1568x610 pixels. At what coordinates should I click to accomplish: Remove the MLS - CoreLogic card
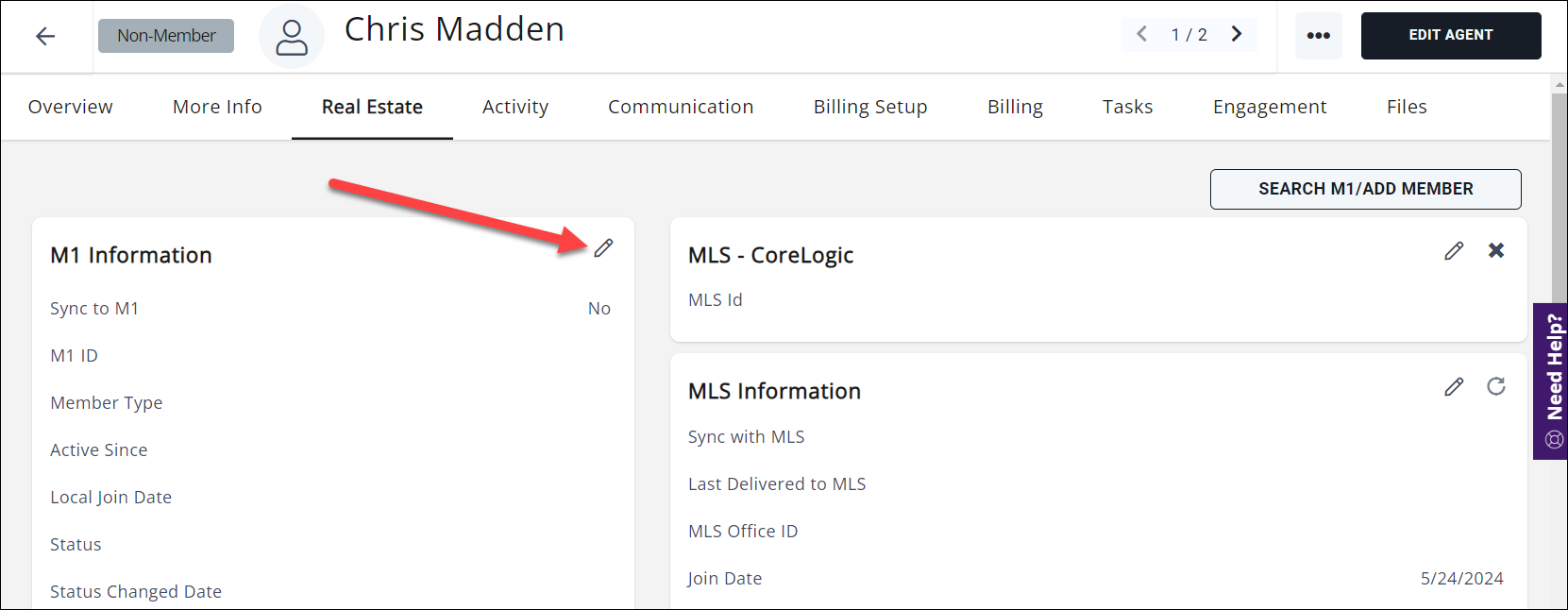click(1496, 250)
